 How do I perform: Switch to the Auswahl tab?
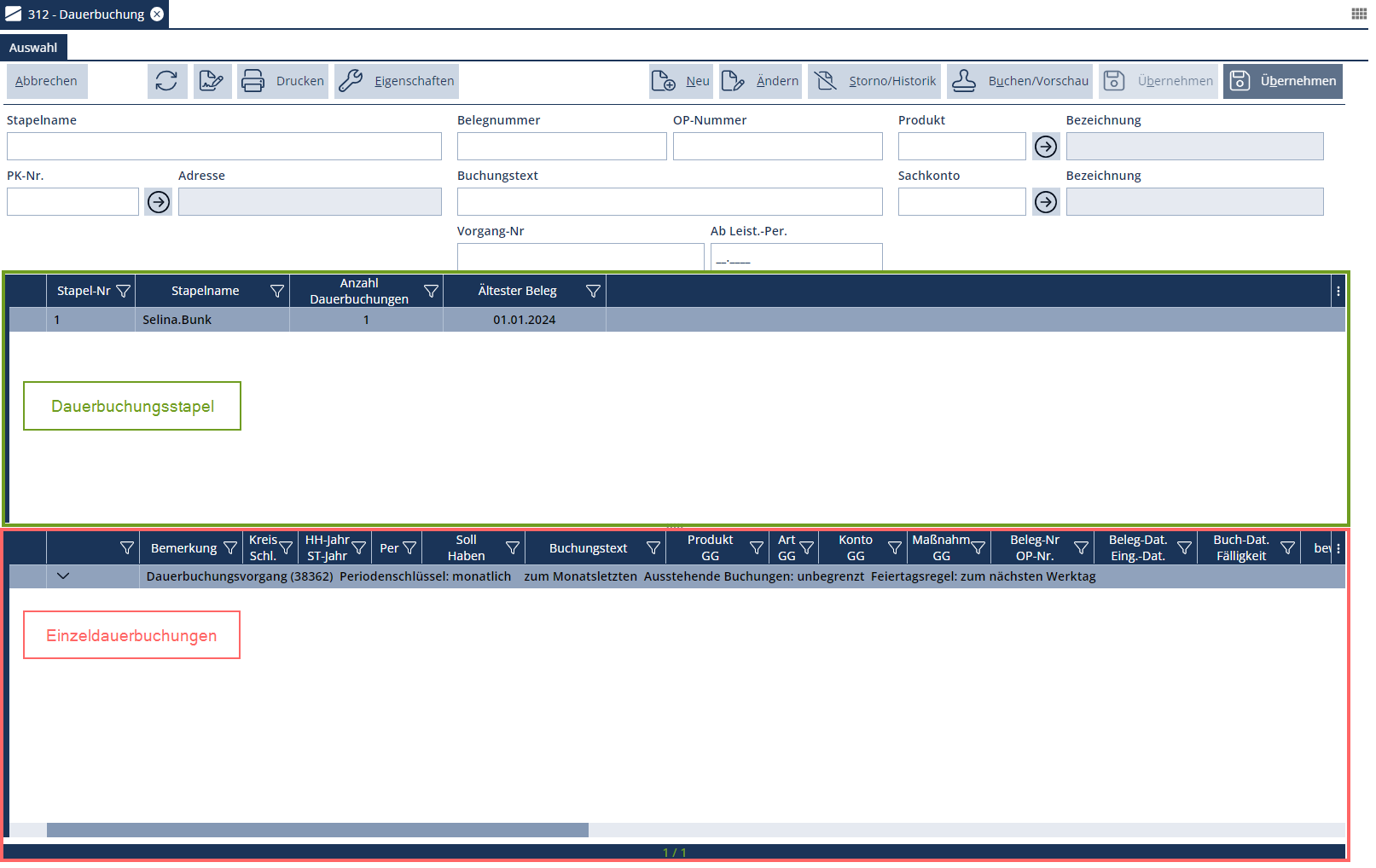(33, 48)
